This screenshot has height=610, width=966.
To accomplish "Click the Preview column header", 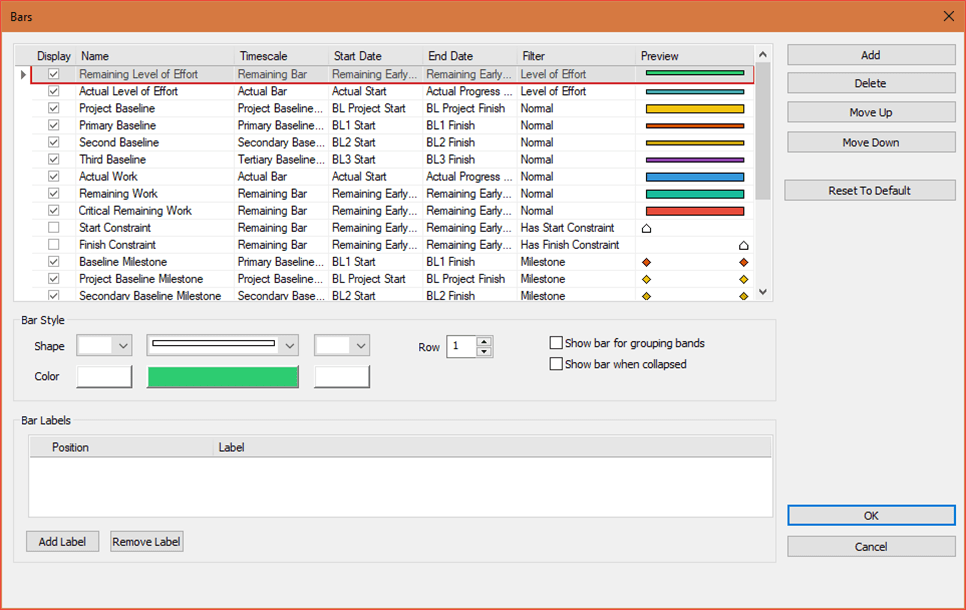I will tap(694, 56).
